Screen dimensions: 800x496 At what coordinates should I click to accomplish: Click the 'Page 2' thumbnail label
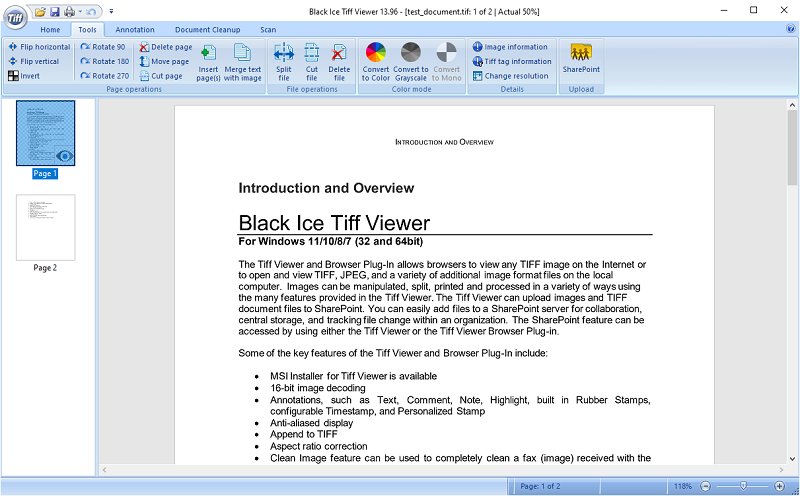coord(45,268)
